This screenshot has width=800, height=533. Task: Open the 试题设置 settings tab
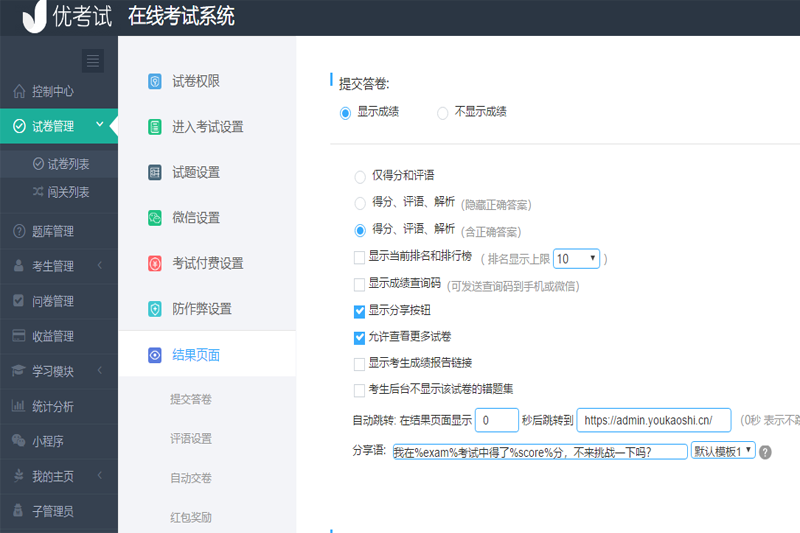[x=207, y=172]
